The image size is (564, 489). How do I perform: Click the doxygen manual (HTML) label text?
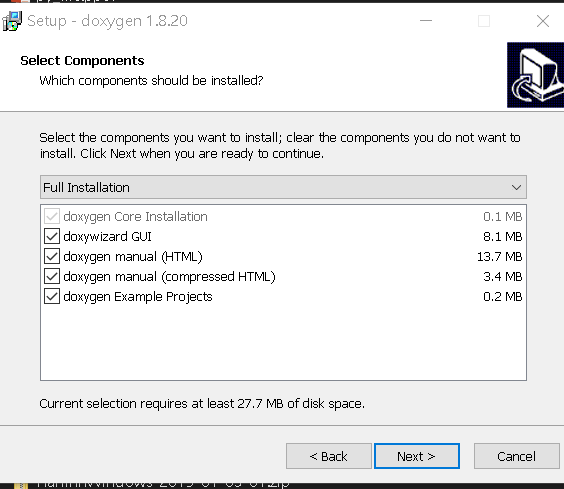(133, 257)
